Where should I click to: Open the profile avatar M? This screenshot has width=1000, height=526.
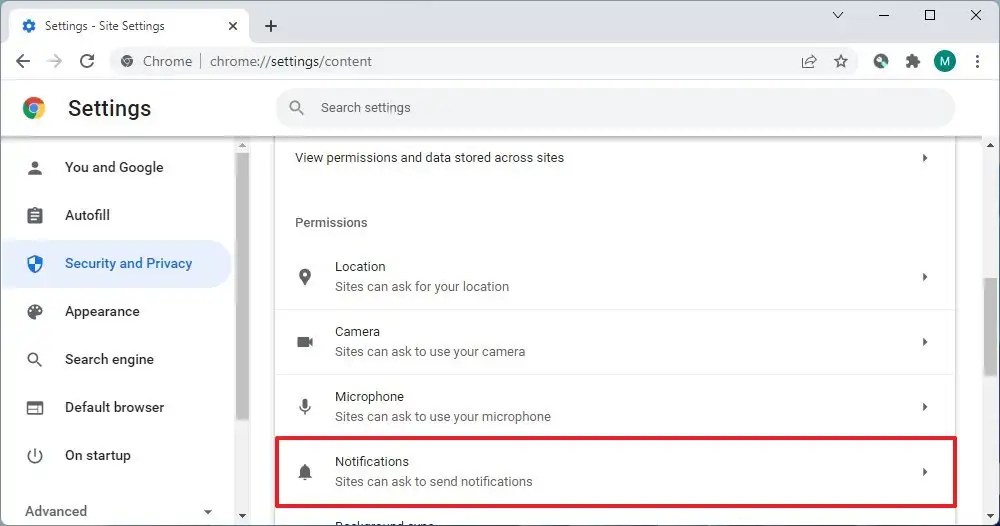click(x=945, y=61)
